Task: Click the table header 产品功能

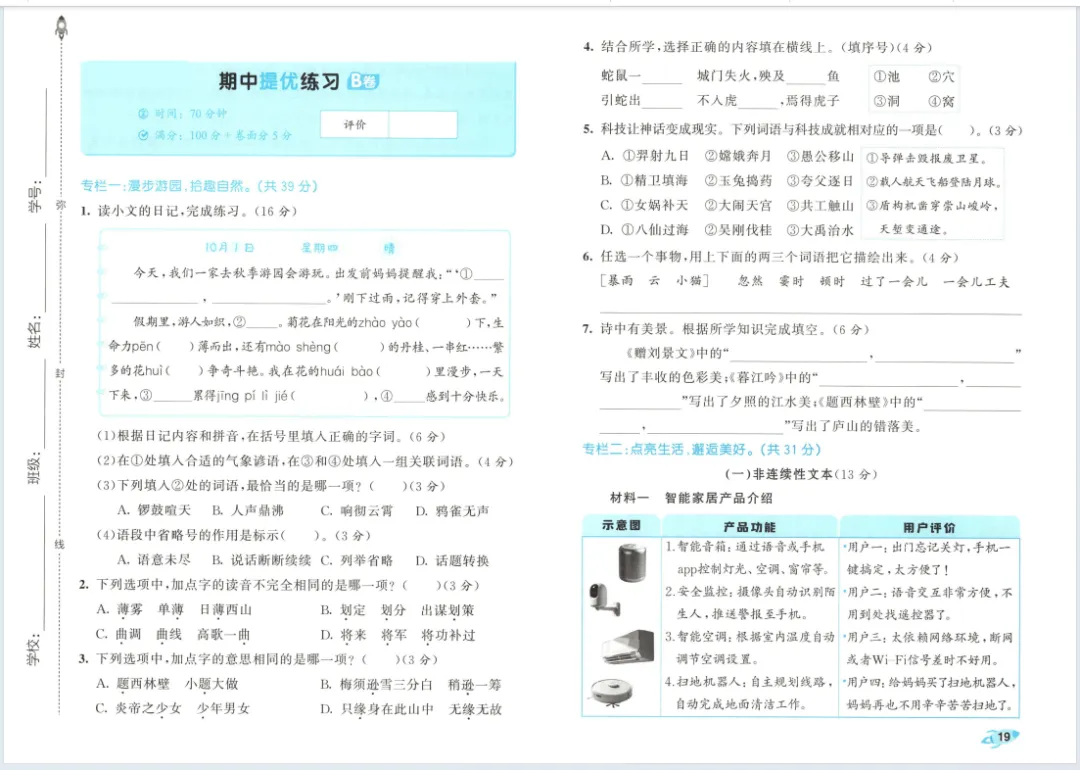Action: click(749, 527)
